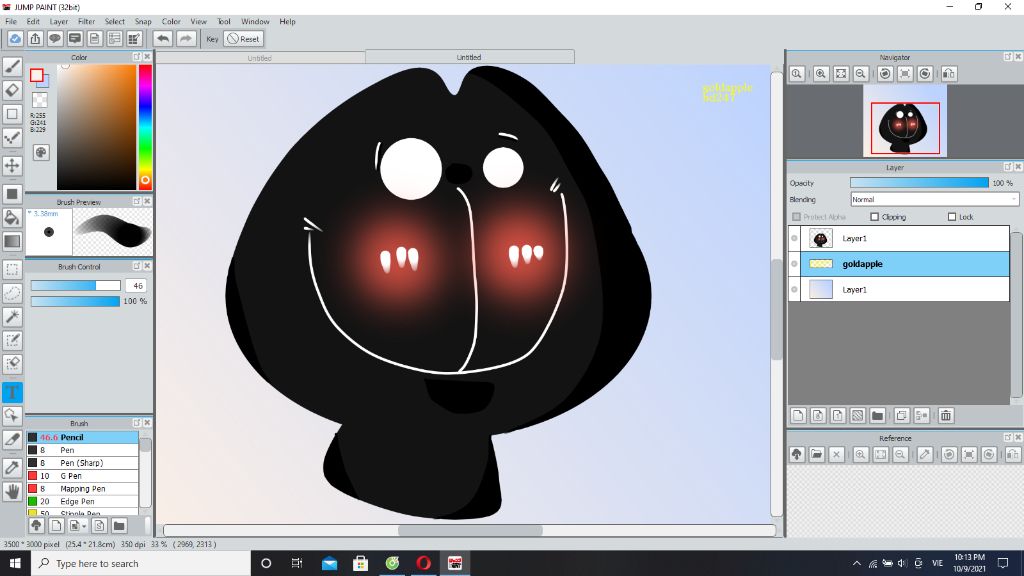Open the View menu
Image resolution: width=1024 pixels, height=576 pixels.
click(198, 22)
